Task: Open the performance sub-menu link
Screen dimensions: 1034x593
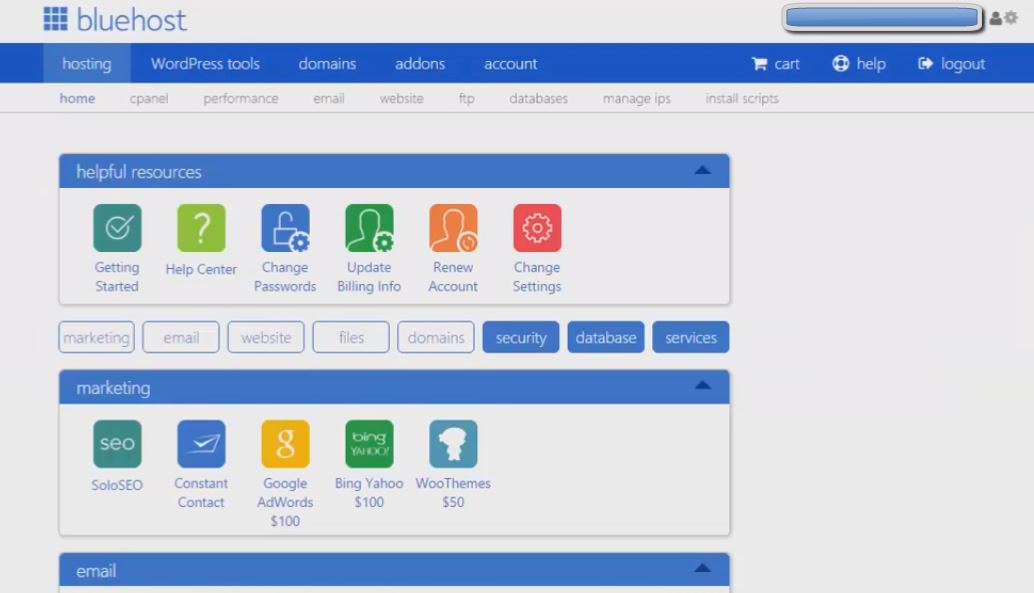Action: (x=241, y=98)
